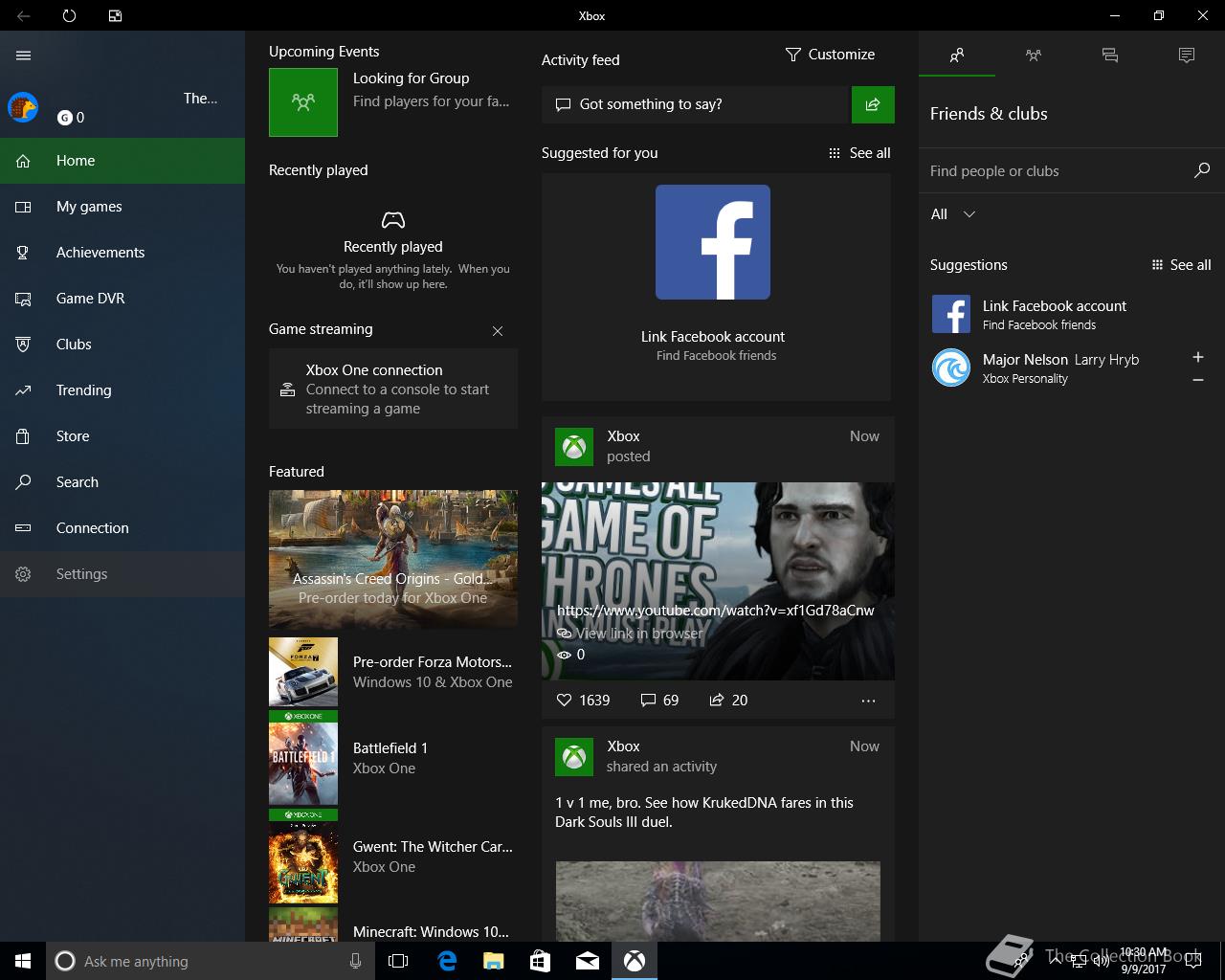Share the Xbox post with 20 shares
The width and height of the screenshot is (1225, 980).
point(728,701)
